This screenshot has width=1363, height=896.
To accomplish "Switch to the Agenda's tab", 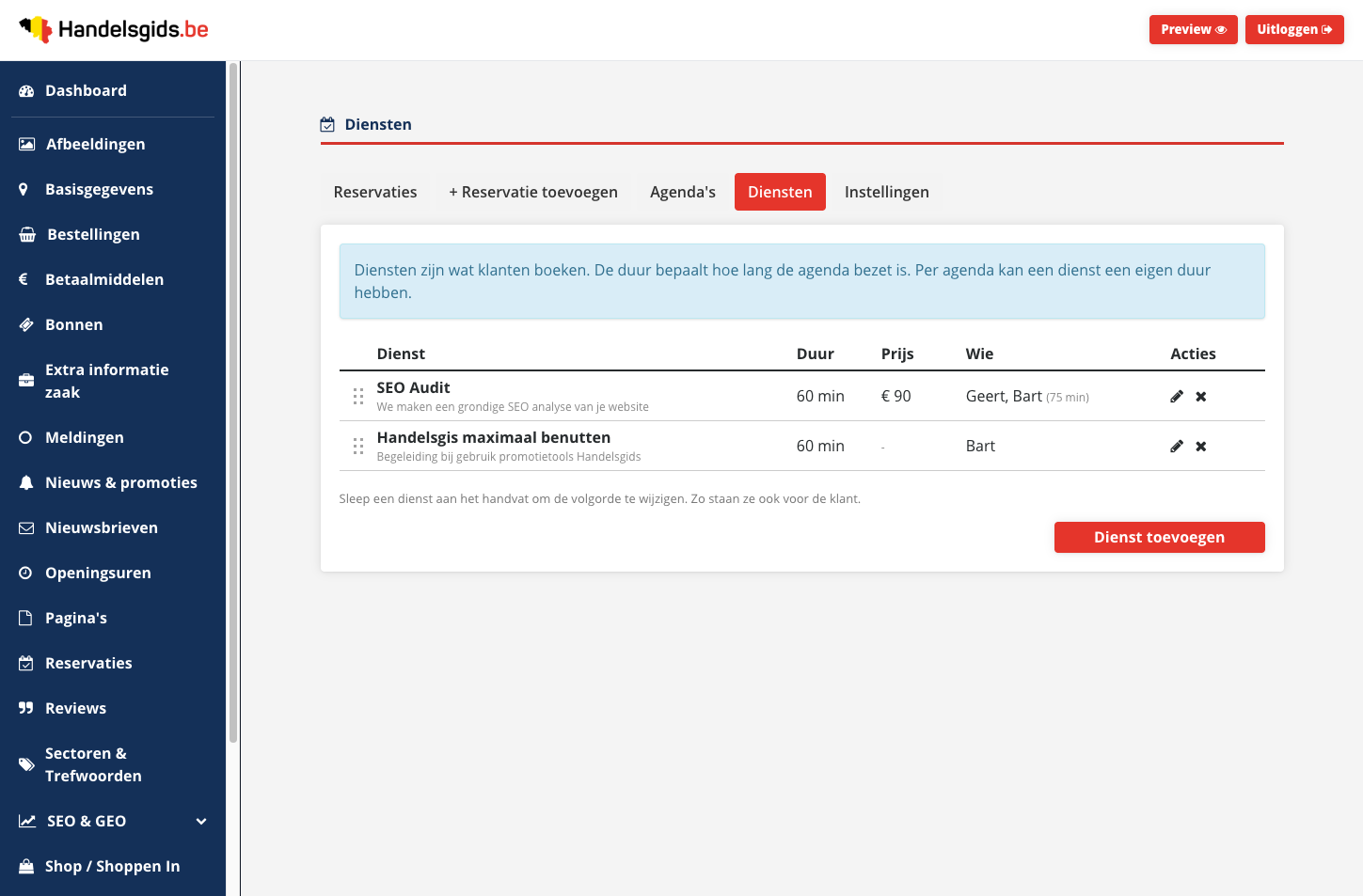I will click(x=683, y=192).
